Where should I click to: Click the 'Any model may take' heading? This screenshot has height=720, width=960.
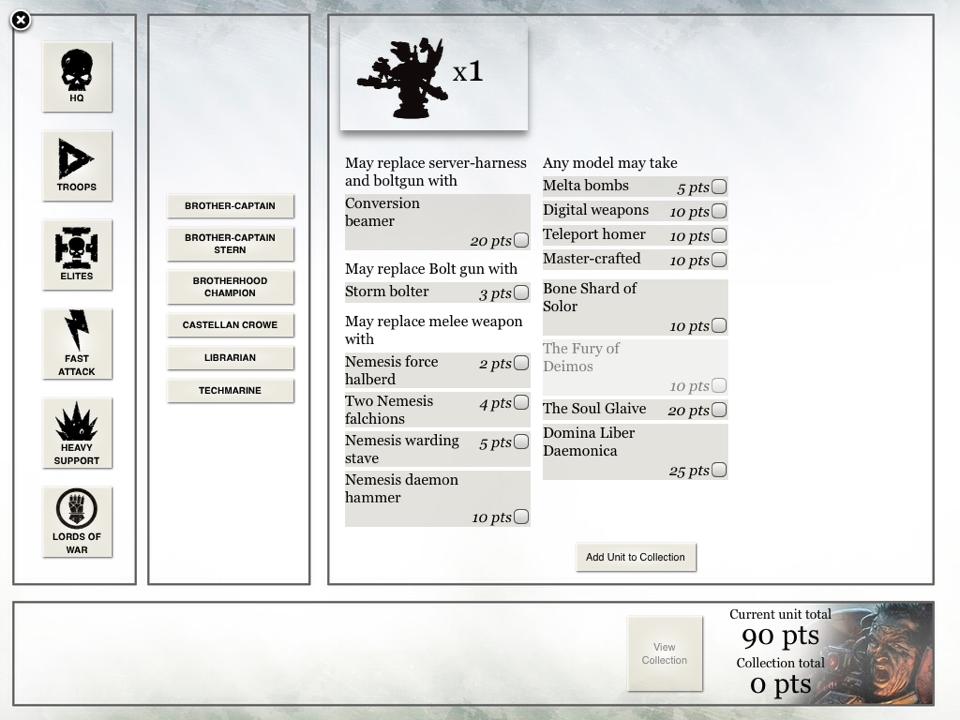pos(610,163)
